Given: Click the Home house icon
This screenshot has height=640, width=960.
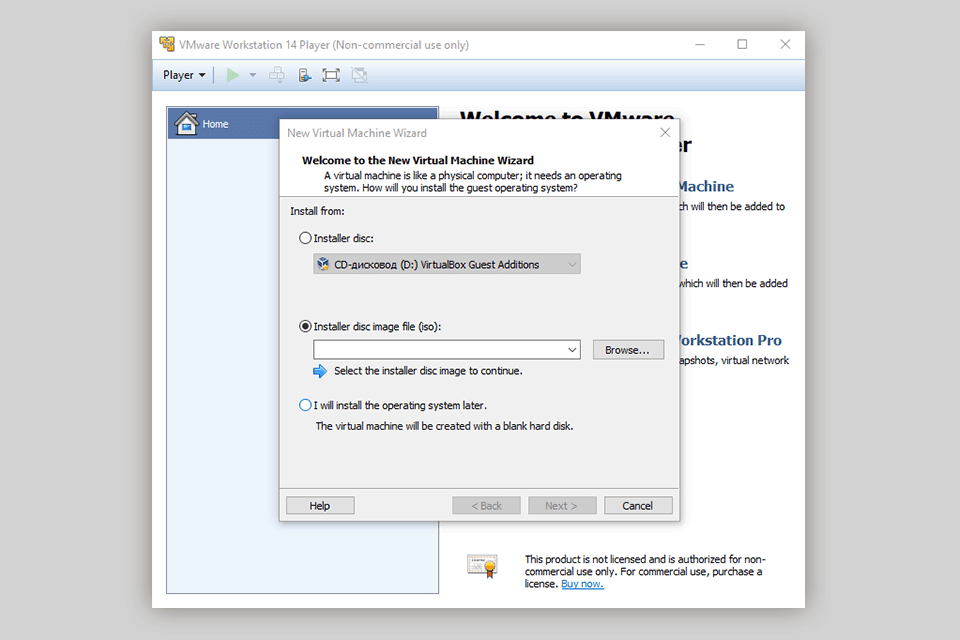Looking at the screenshot, I should point(186,122).
